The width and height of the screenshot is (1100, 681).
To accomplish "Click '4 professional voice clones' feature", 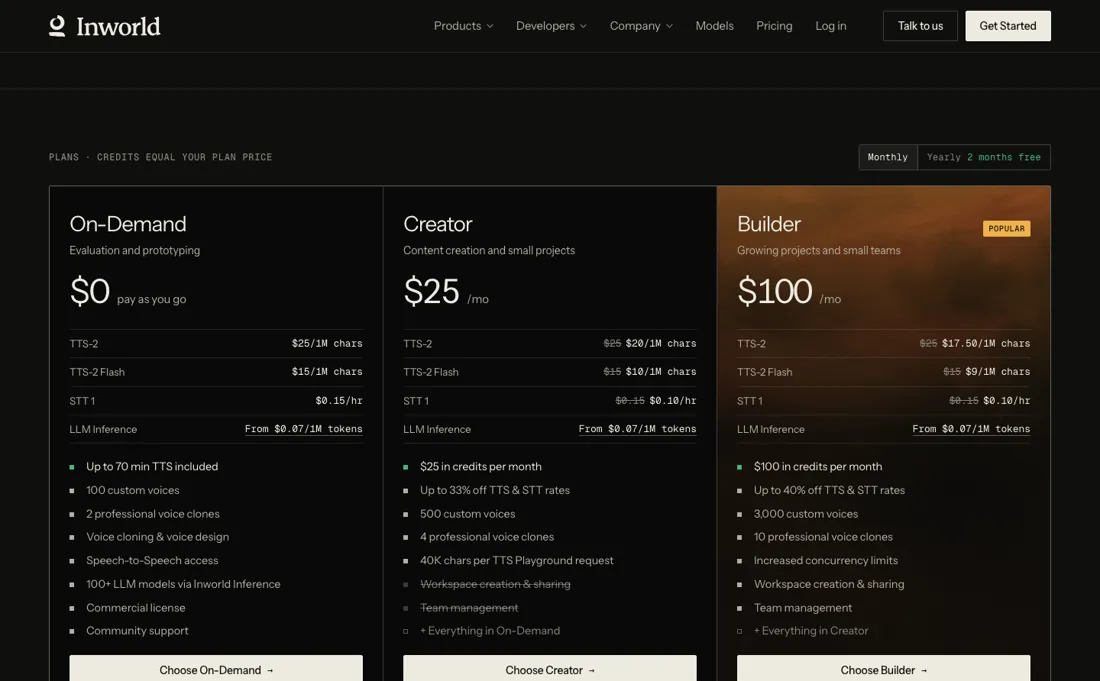I will 487,537.
